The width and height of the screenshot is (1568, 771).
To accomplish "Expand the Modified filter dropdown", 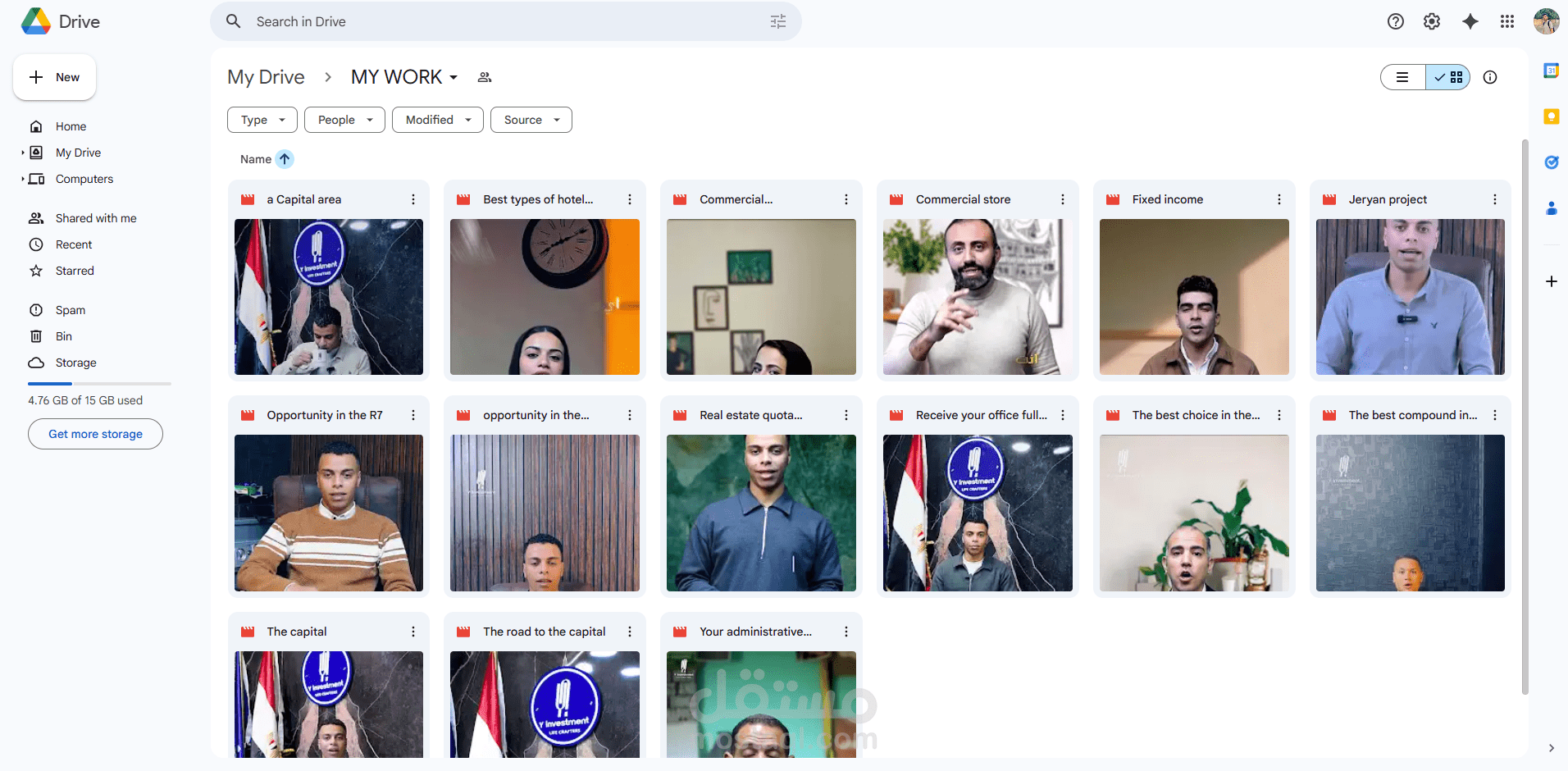I will coord(437,120).
